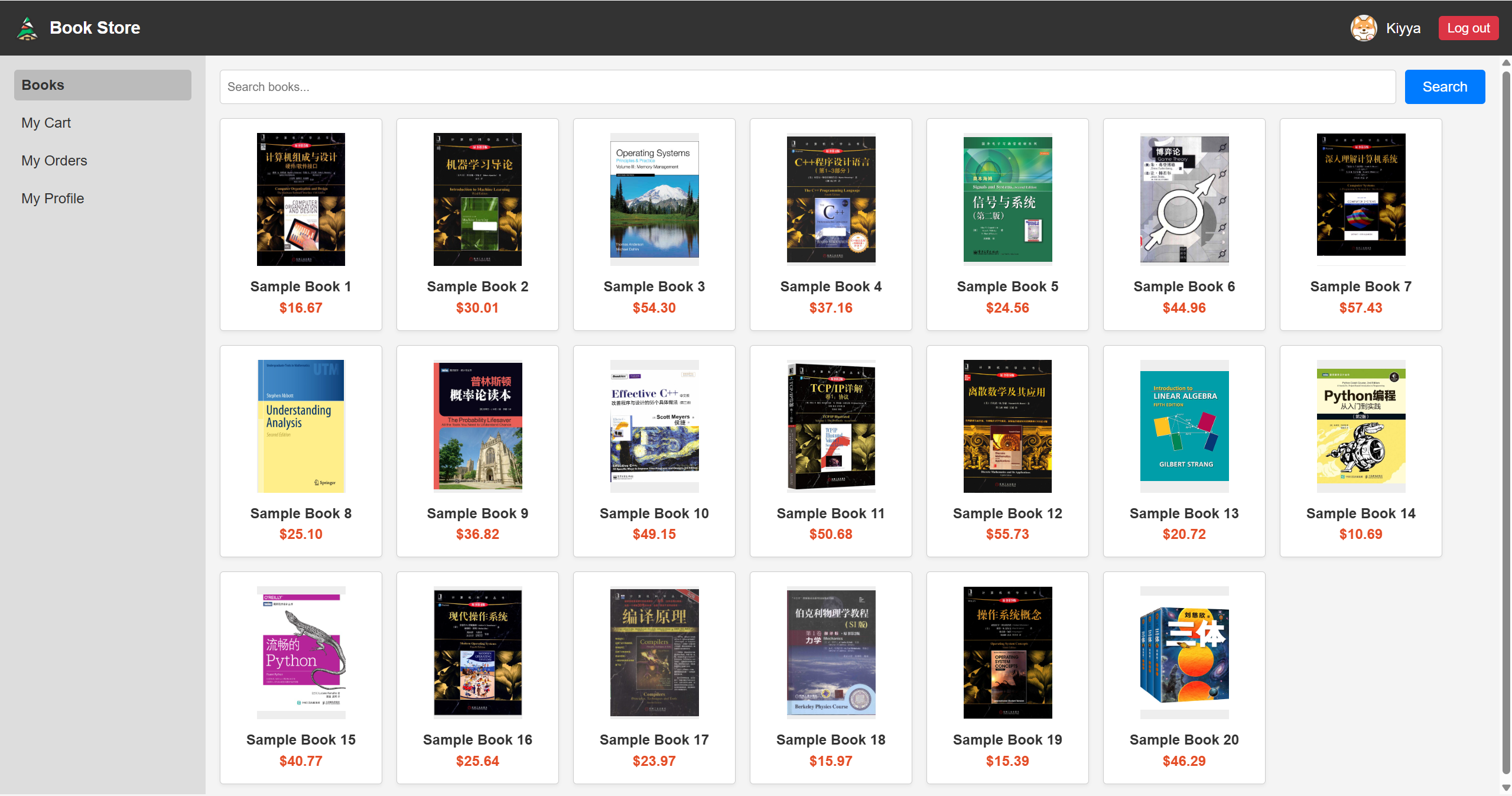Open Sample Book 3 Operating Systems cover
The height and width of the screenshot is (796, 1512).
(x=653, y=199)
